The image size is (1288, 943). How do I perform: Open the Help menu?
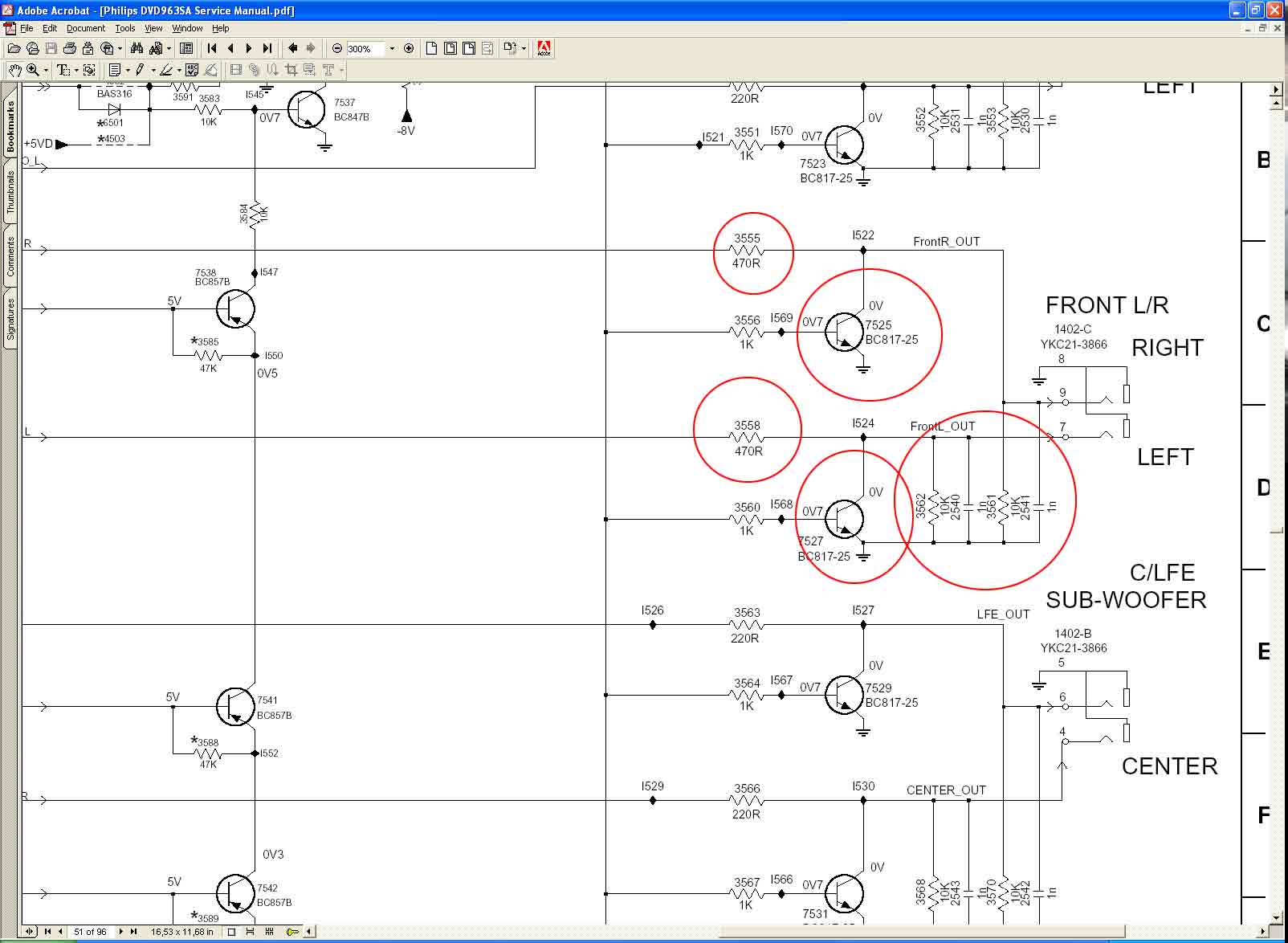[x=221, y=28]
